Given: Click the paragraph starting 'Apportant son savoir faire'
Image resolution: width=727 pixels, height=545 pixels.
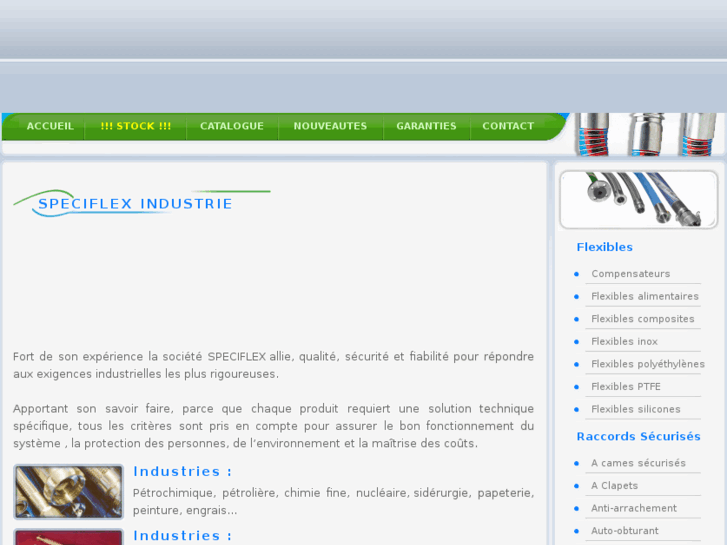Looking at the screenshot, I should pyautogui.click(x=274, y=426).
